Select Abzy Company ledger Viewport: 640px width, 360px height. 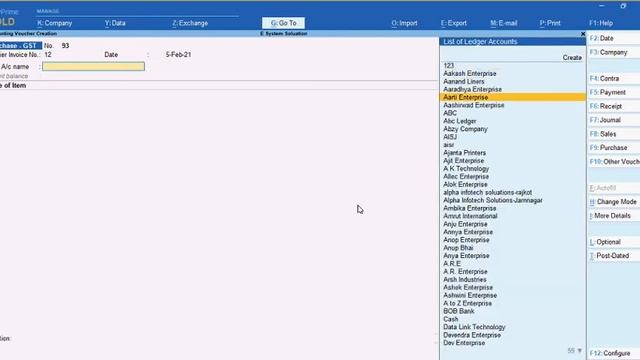point(465,129)
